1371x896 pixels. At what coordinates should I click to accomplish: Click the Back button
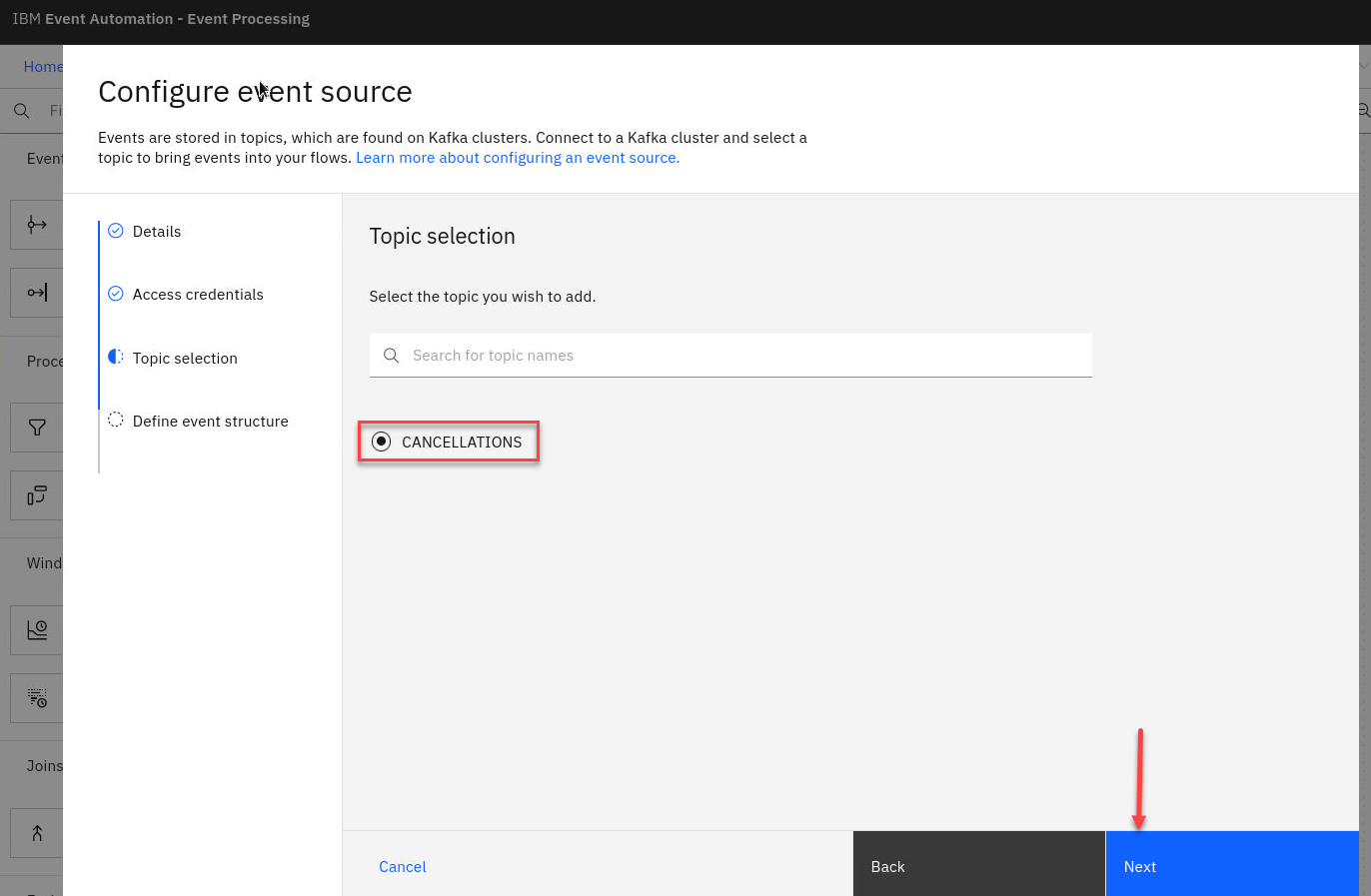(x=978, y=866)
